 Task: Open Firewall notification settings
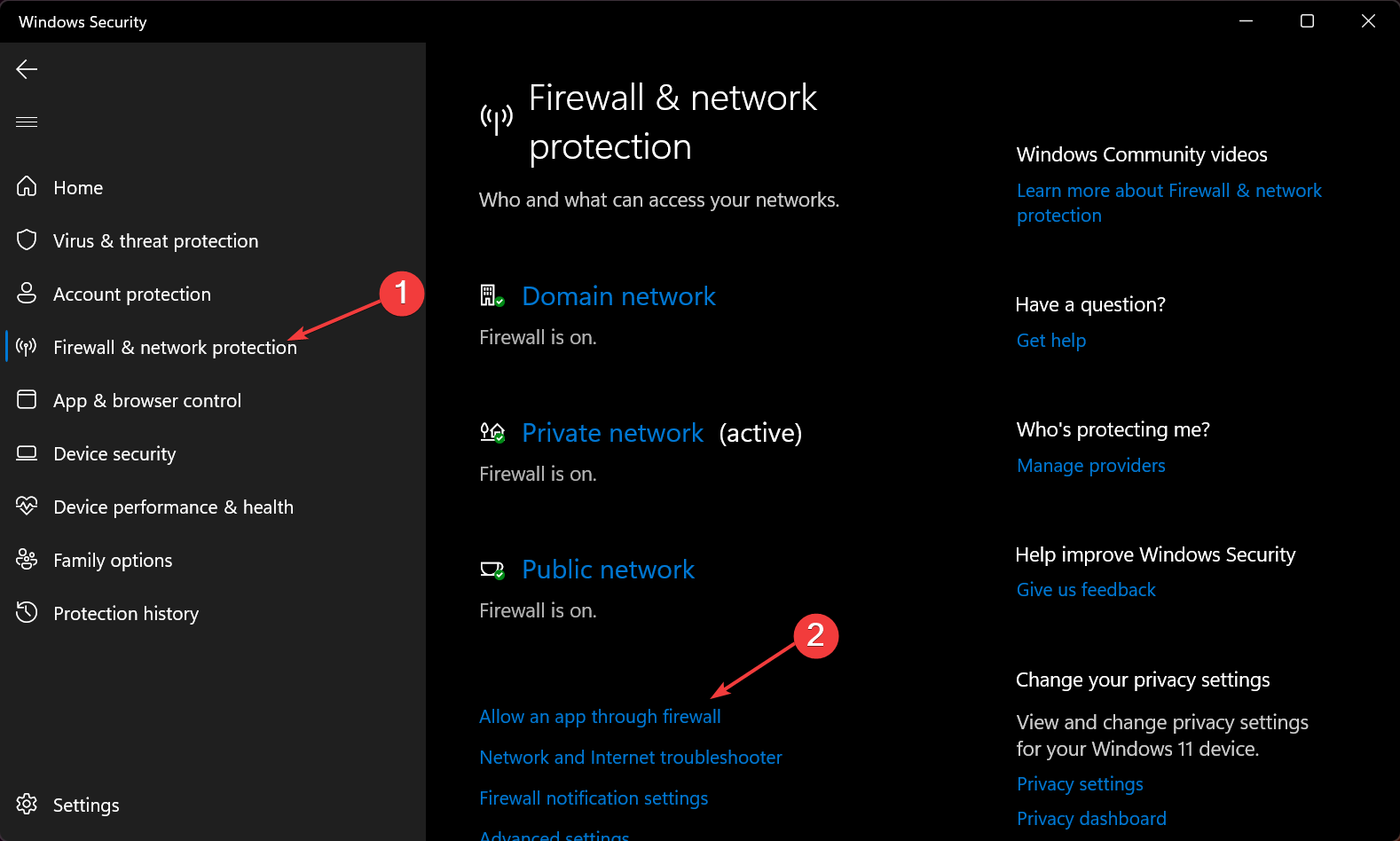(594, 798)
